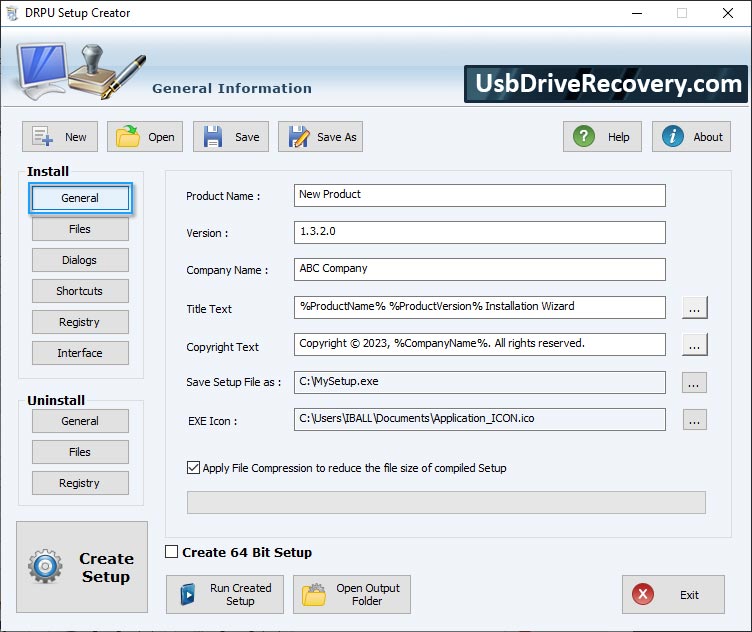Click the Save As button label
Screen dimensions: 752x632
coord(337,137)
